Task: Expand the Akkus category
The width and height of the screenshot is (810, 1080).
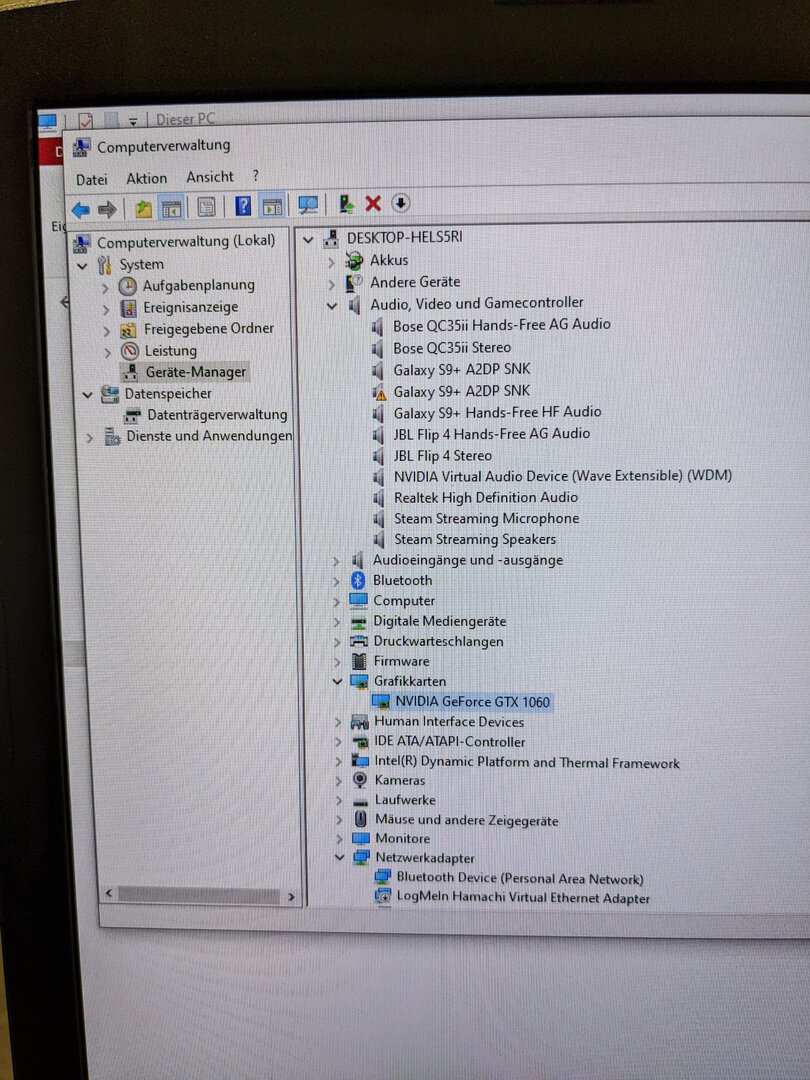Action: pos(331,262)
